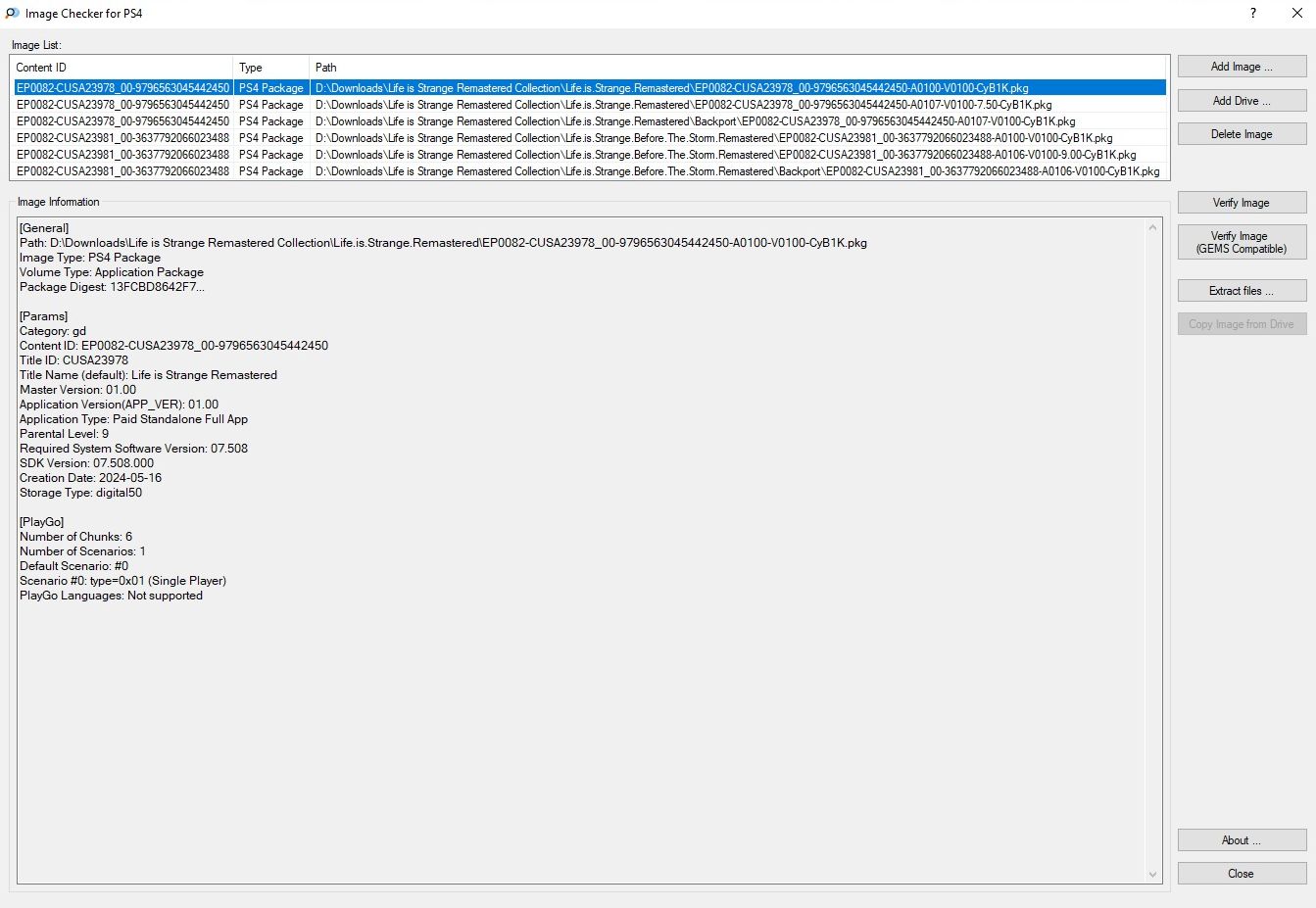Click the Add Drive ... button
The image size is (1316, 908).
tap(1242, 101)
